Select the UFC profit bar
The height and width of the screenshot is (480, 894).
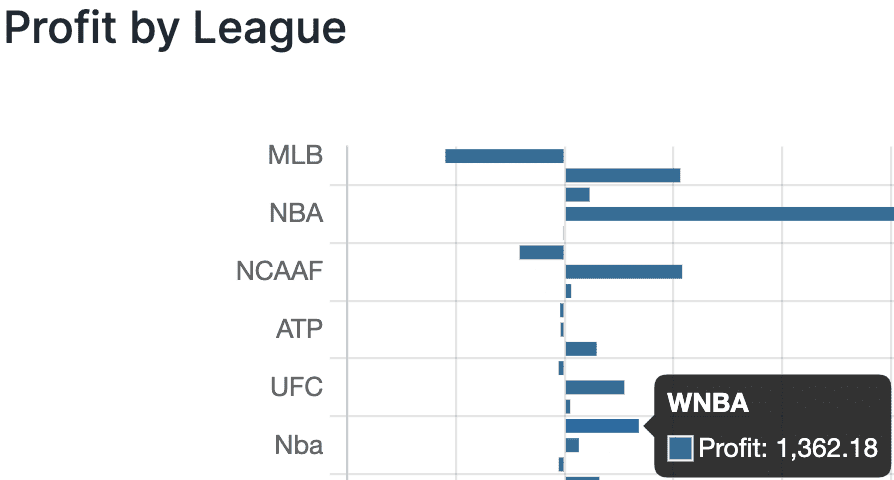pos(594,387)
